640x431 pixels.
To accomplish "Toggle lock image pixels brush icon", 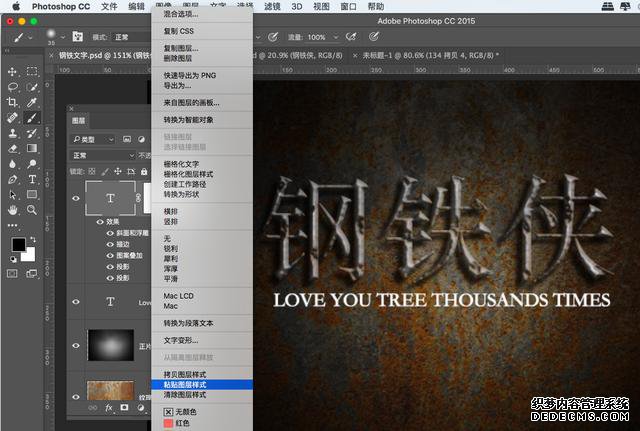I will pyautogui.click(x=105, y=171).
